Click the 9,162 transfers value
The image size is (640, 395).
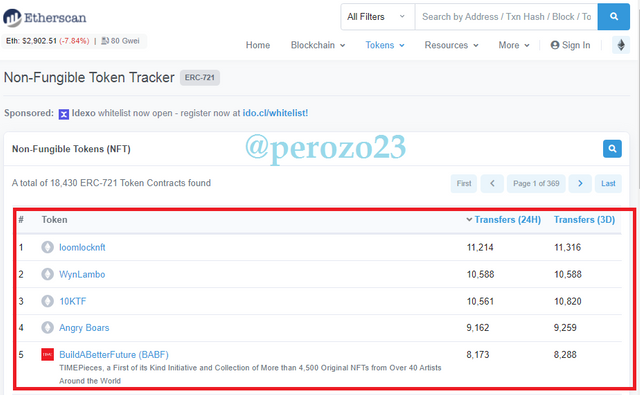pyautogui.click(x=478, y=328)
